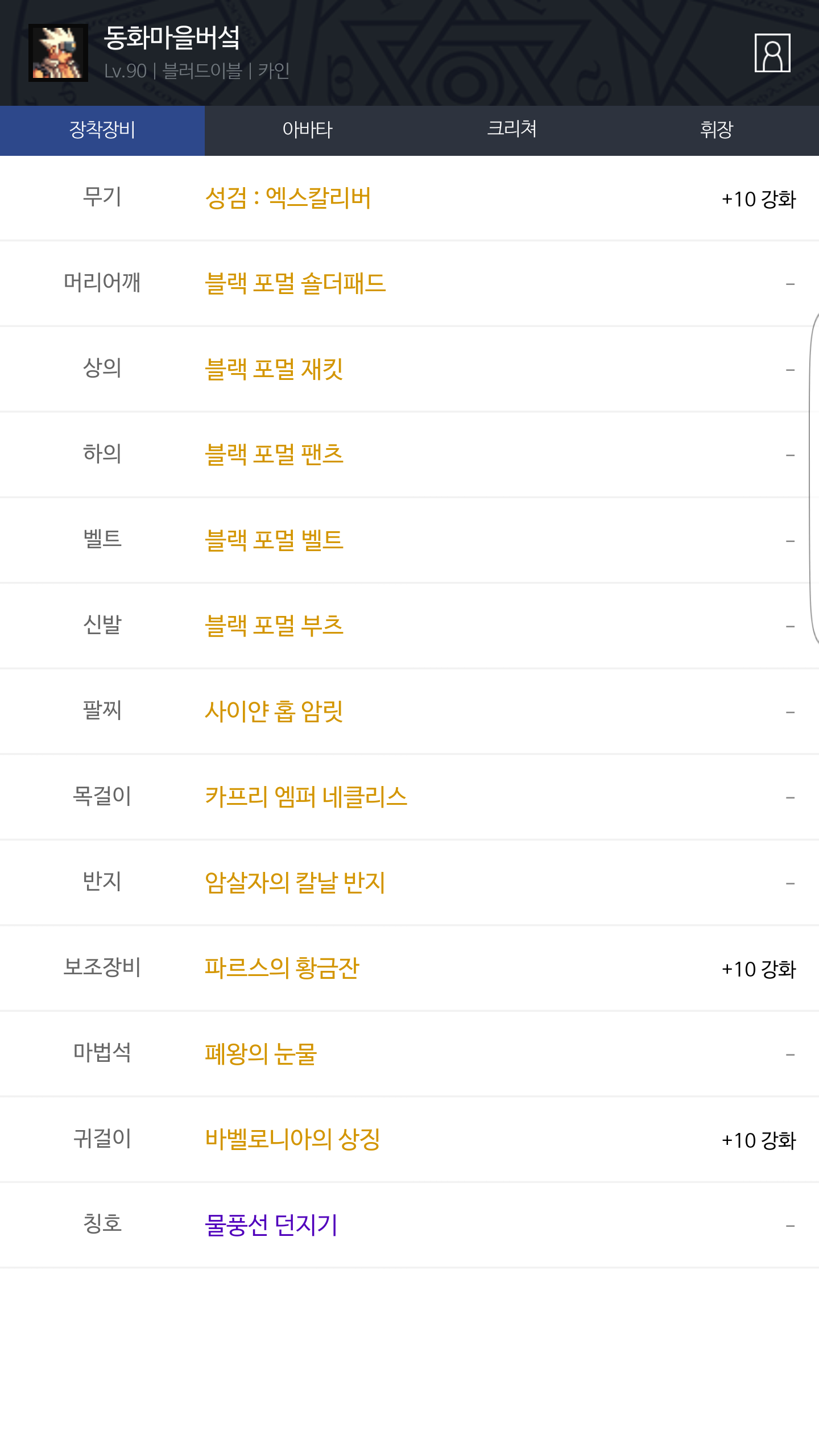
Task: View 카프리 엠퍼 네클리스 necklace details
Action: point(306,797)
